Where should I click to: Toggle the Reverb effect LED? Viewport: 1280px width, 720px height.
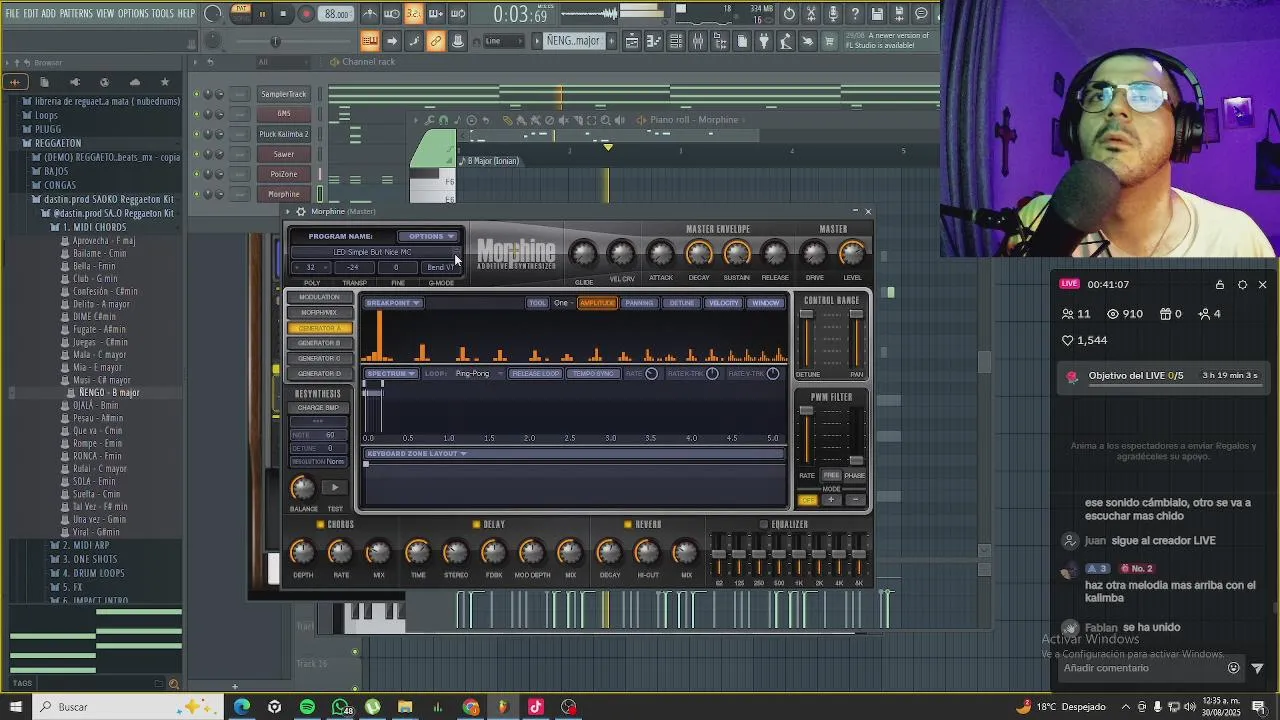(x=628, y=524)
